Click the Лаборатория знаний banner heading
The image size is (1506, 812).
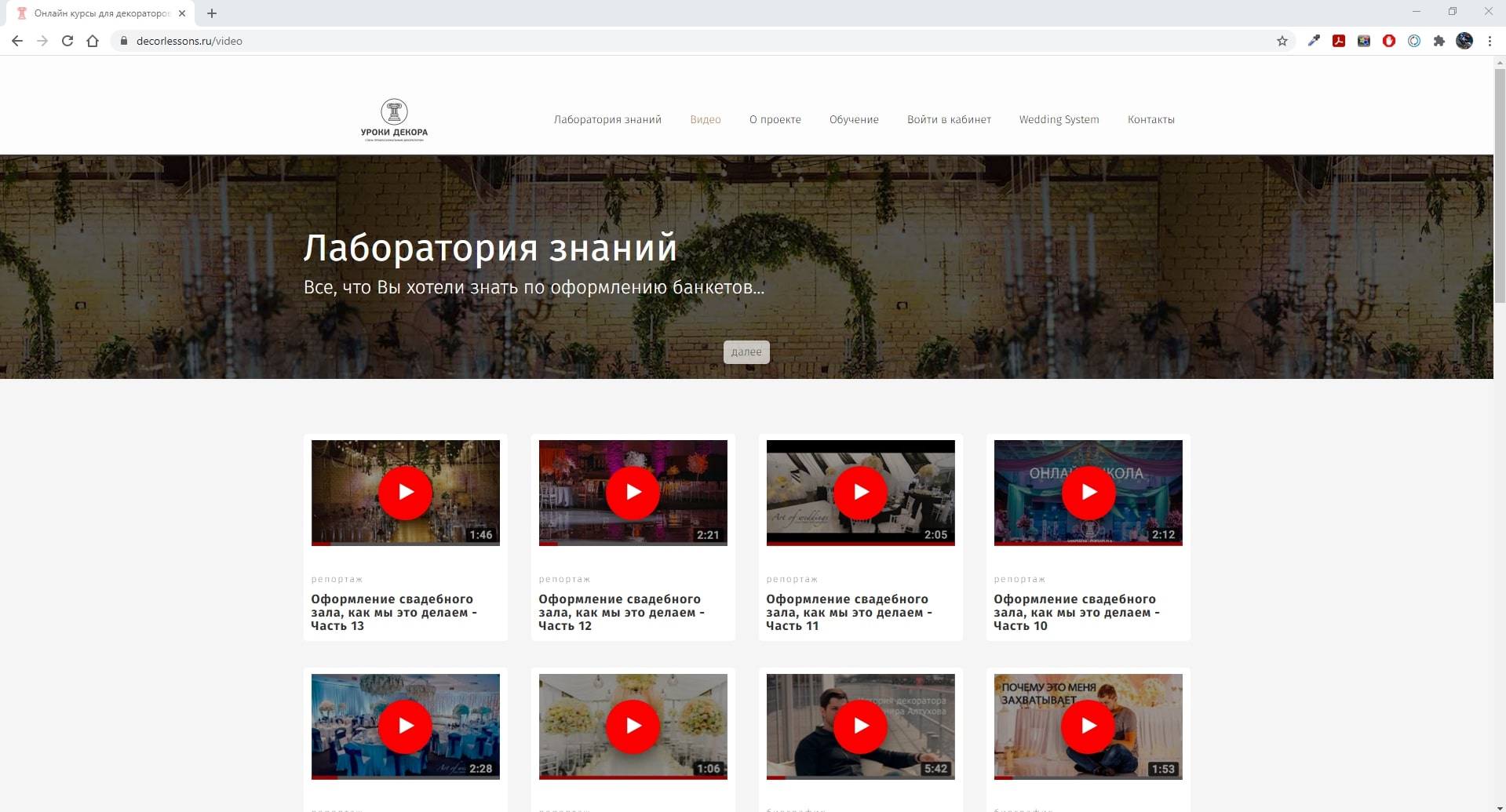pos(490,248)
